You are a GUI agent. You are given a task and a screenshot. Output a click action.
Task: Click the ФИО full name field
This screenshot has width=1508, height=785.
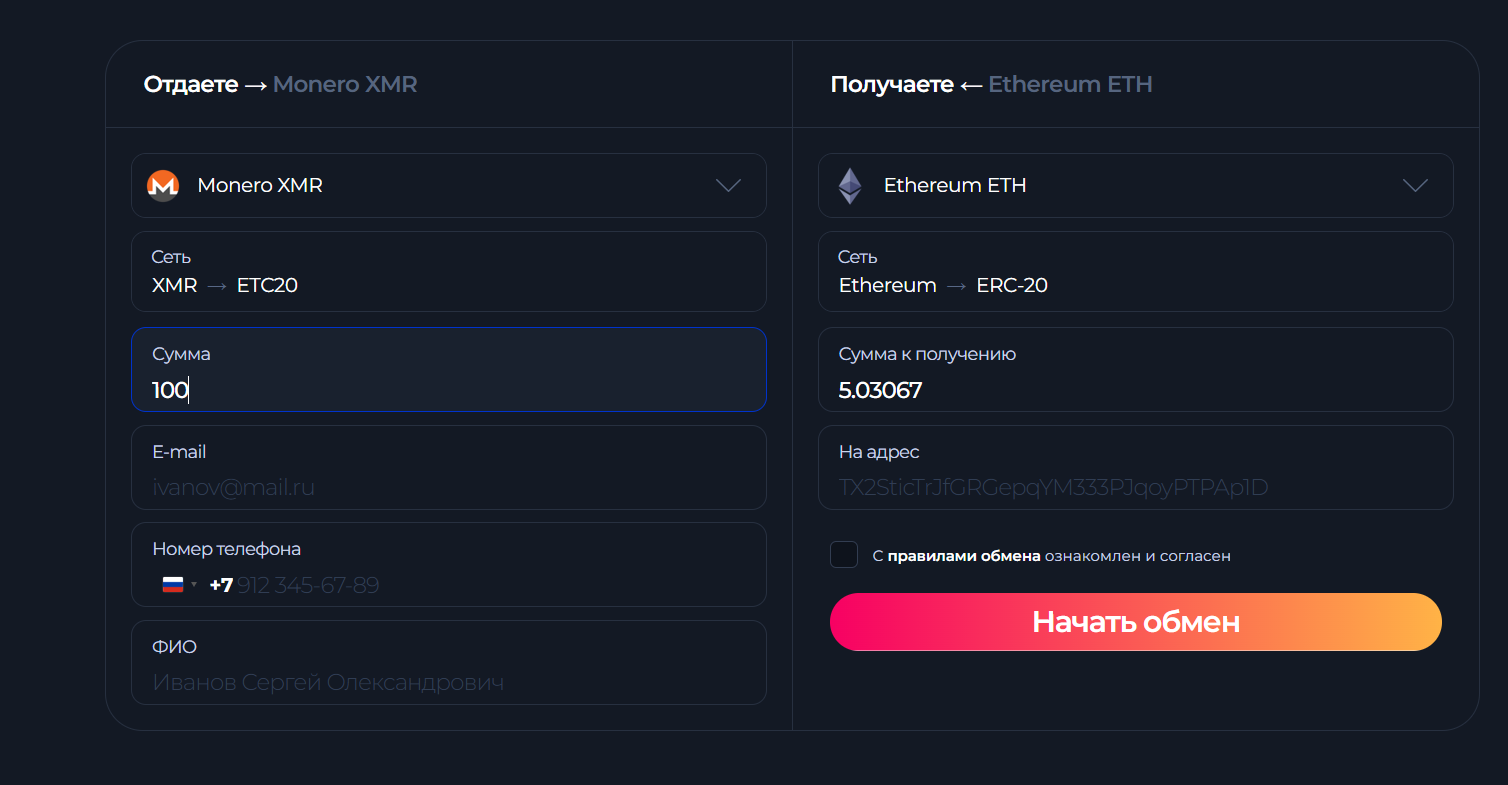tap(449, 662)
